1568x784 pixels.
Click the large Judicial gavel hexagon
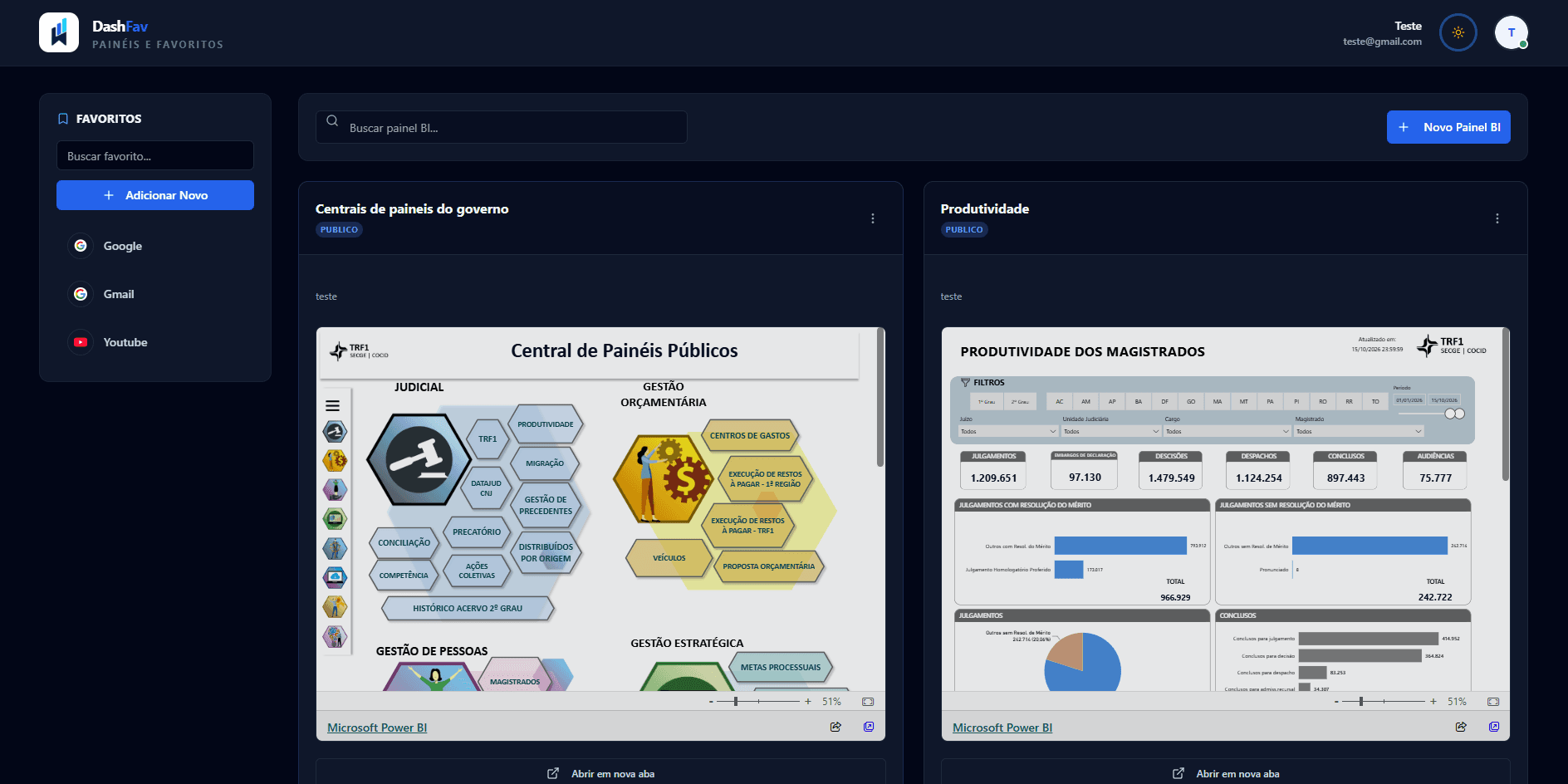[x=419, y=459]
